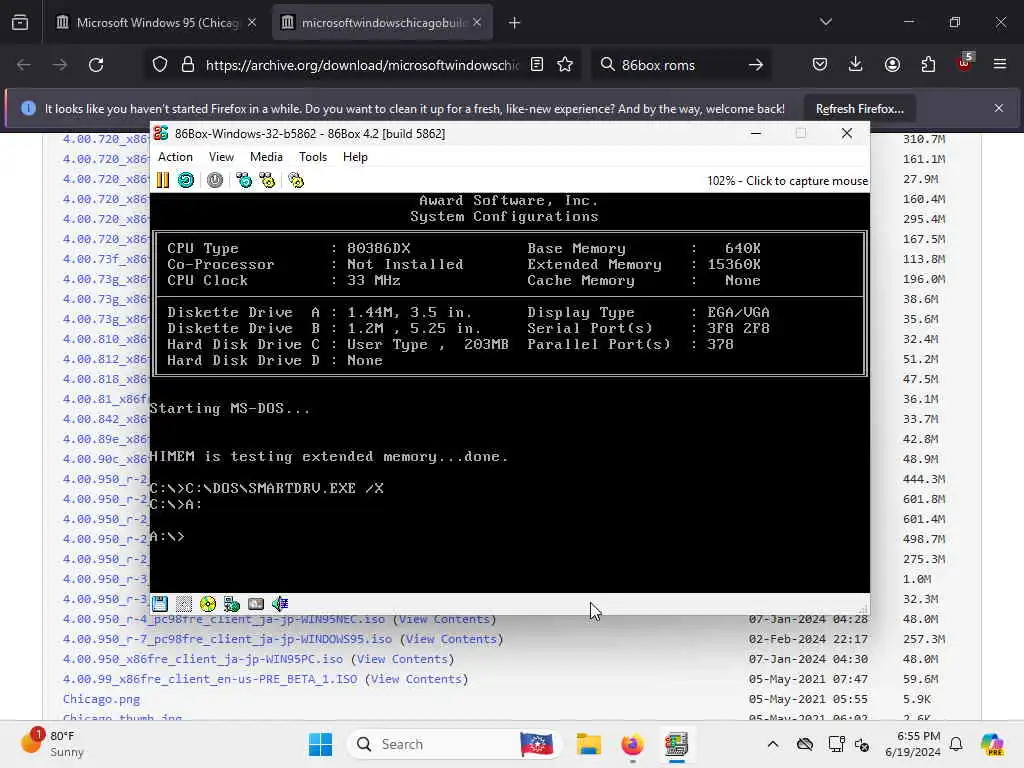Open the Firefox extensions puzzle icon

click(x=928, y=65)
